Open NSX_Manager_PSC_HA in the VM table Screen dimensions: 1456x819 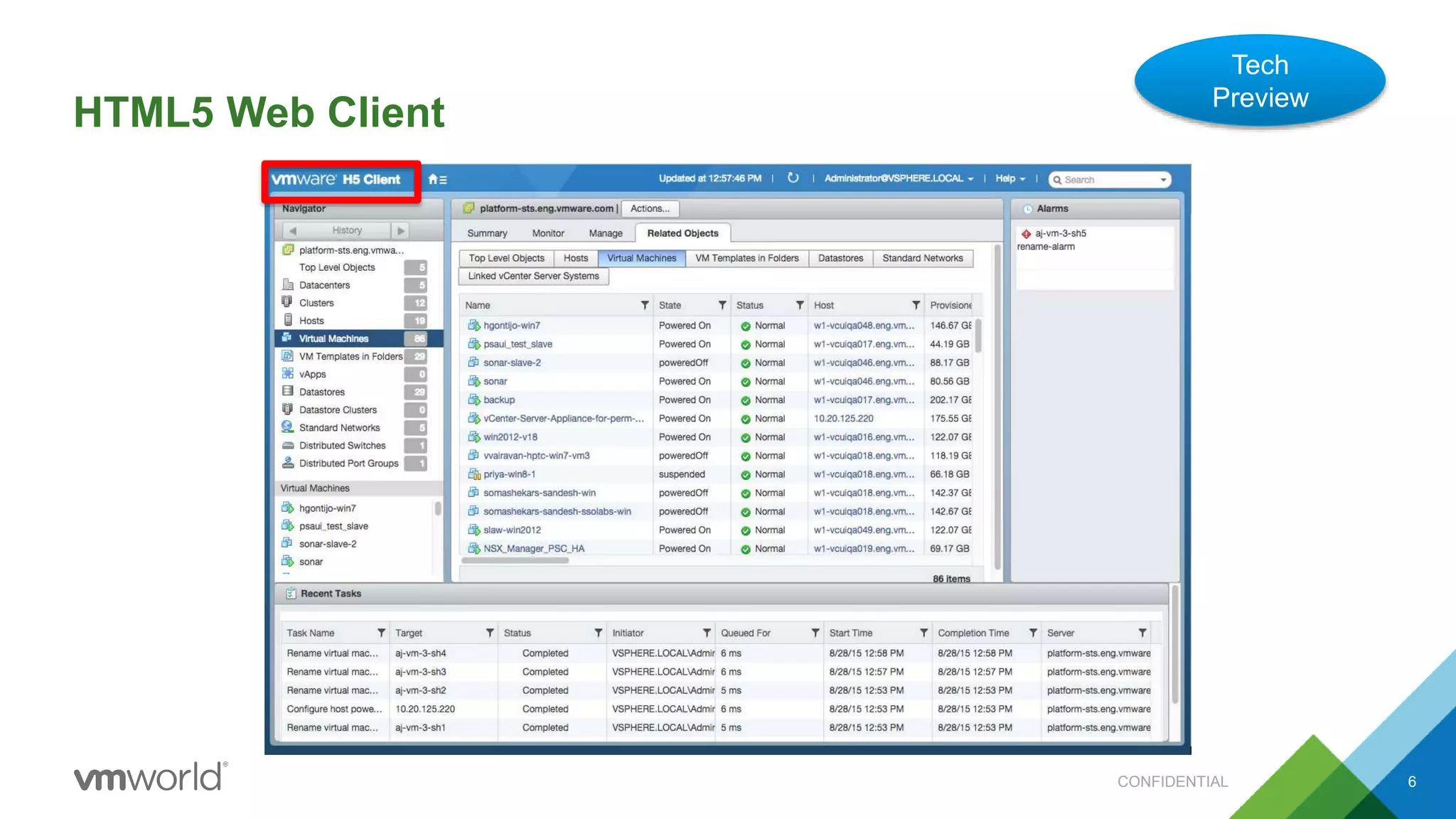pyautogui.click(x=534, y=549)
